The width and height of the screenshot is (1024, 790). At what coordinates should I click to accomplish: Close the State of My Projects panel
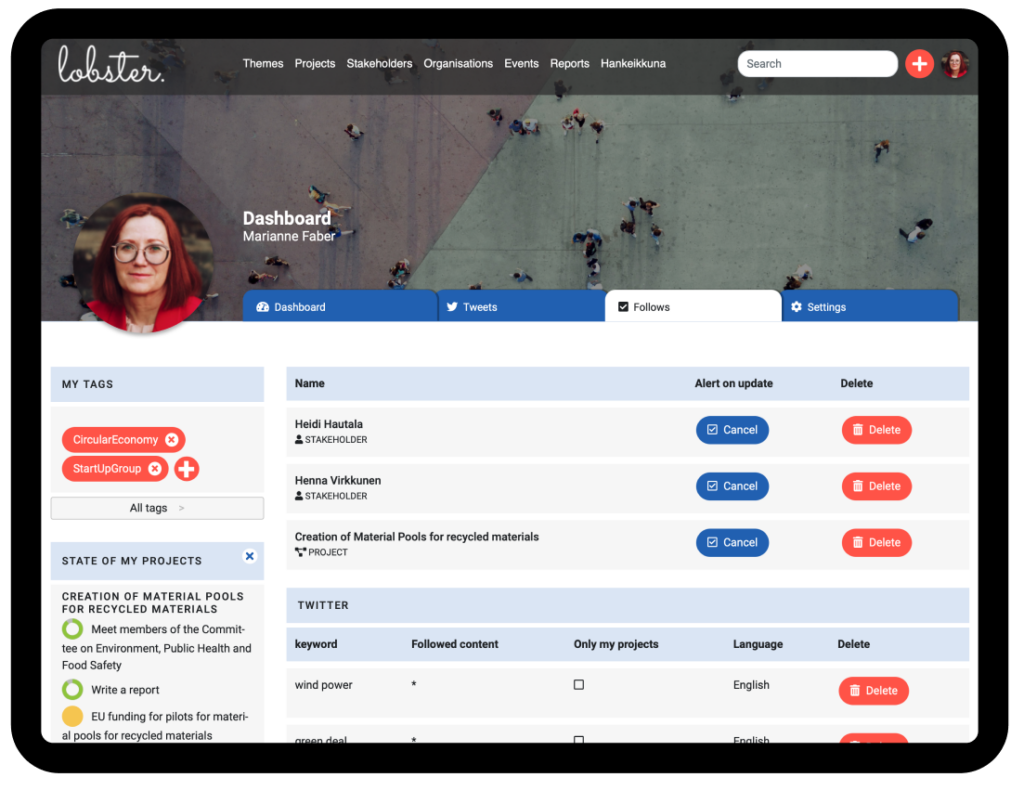(250, 556)
